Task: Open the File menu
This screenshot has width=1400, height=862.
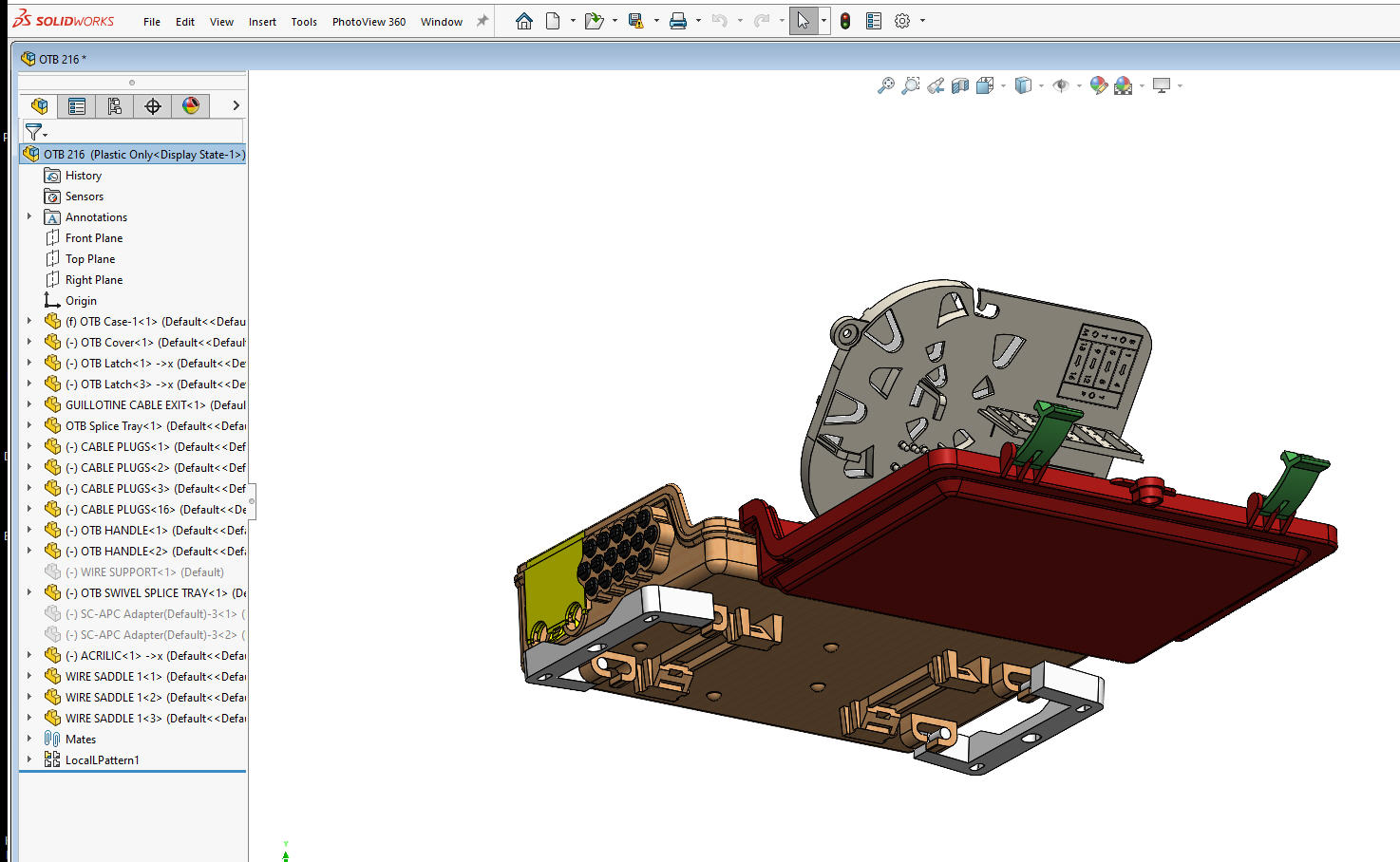Action: (152, 22)
